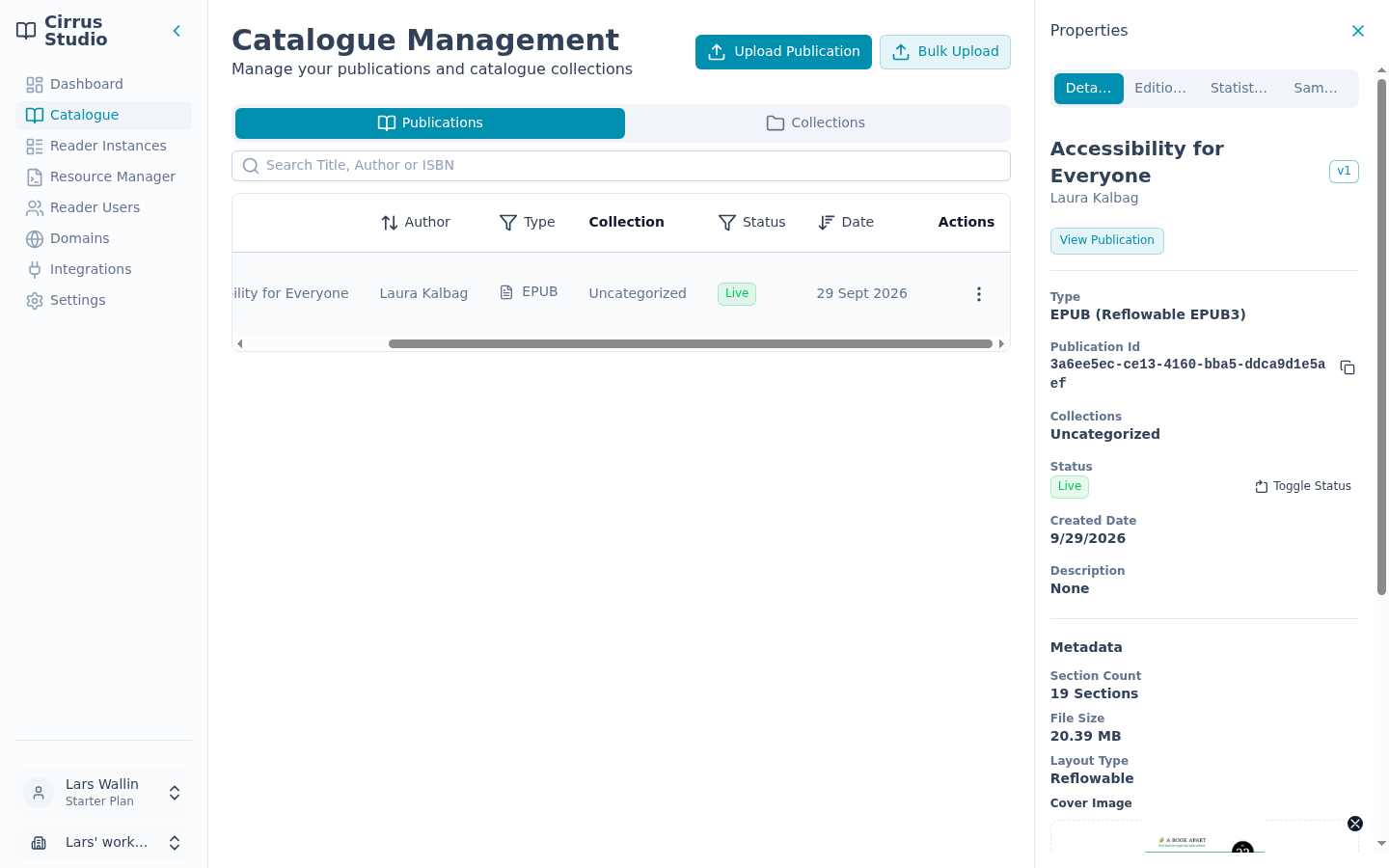Screen dimensions: 1389x868
Task: Close the Properties panel
Action: [1358, 31]
